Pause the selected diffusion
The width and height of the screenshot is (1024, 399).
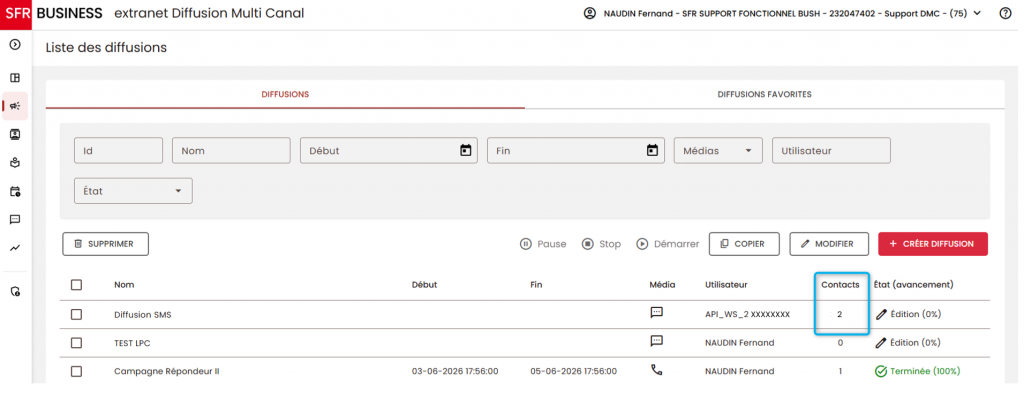point(543,244)
